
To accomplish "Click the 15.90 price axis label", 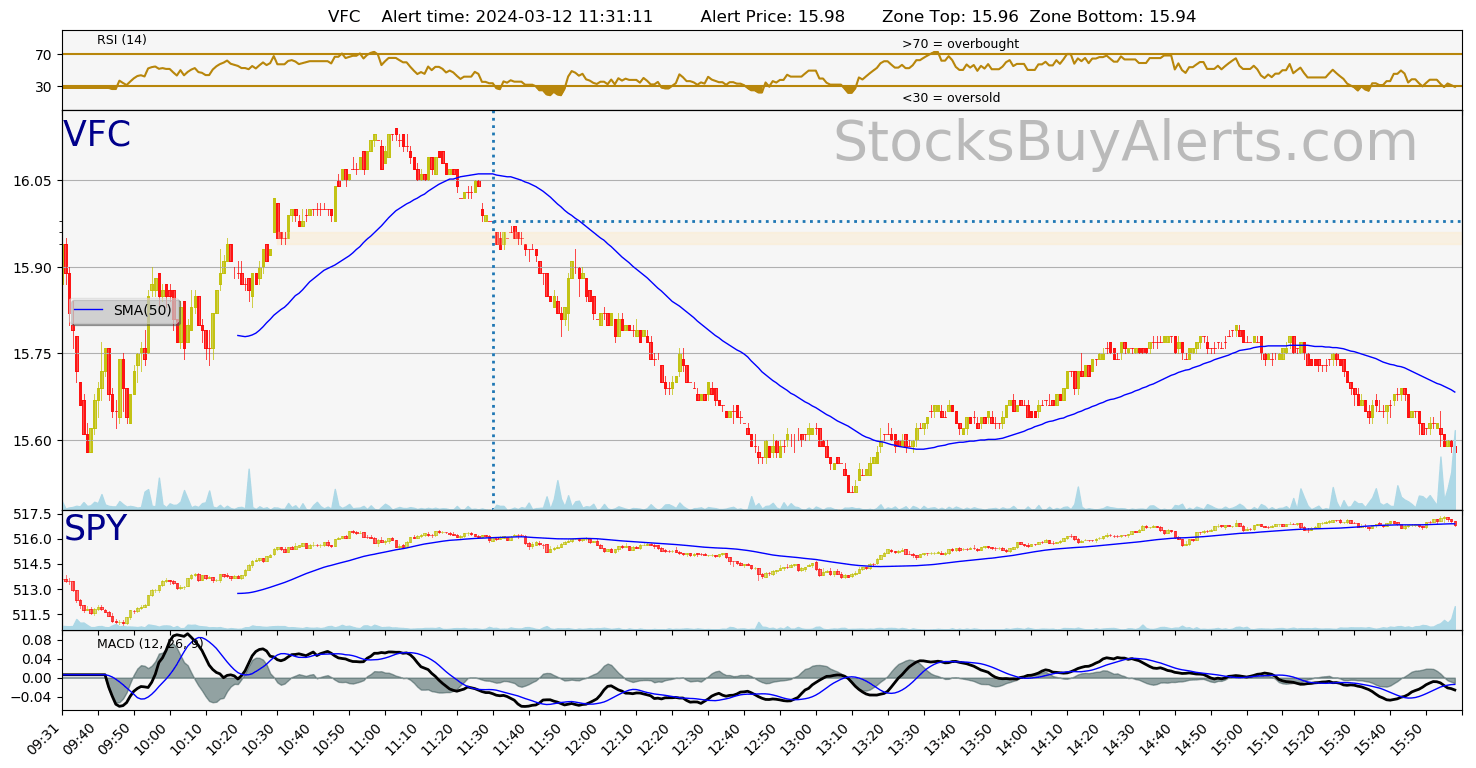I will (x=34, y=268).
